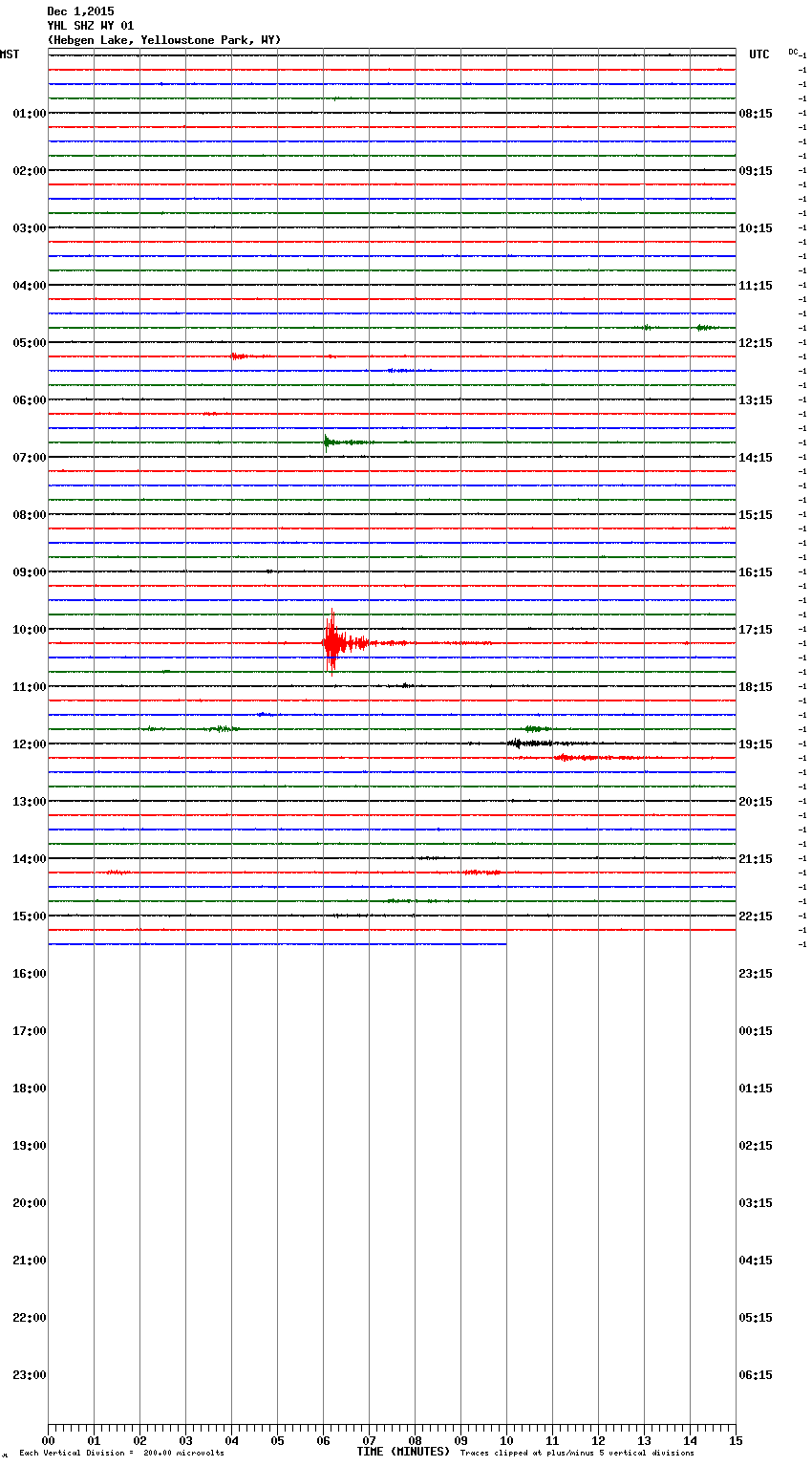This screenshot has height=1466, width=812.
Task: Select the 02:00 MST time label
Action: tap(30, 171)
